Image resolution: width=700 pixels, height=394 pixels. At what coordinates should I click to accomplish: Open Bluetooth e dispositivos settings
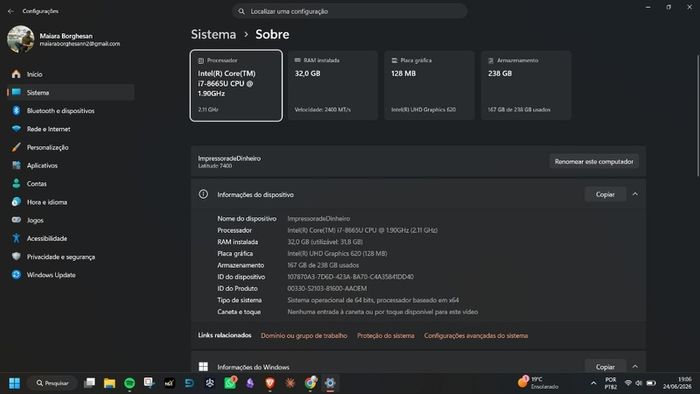coord(71,111)
